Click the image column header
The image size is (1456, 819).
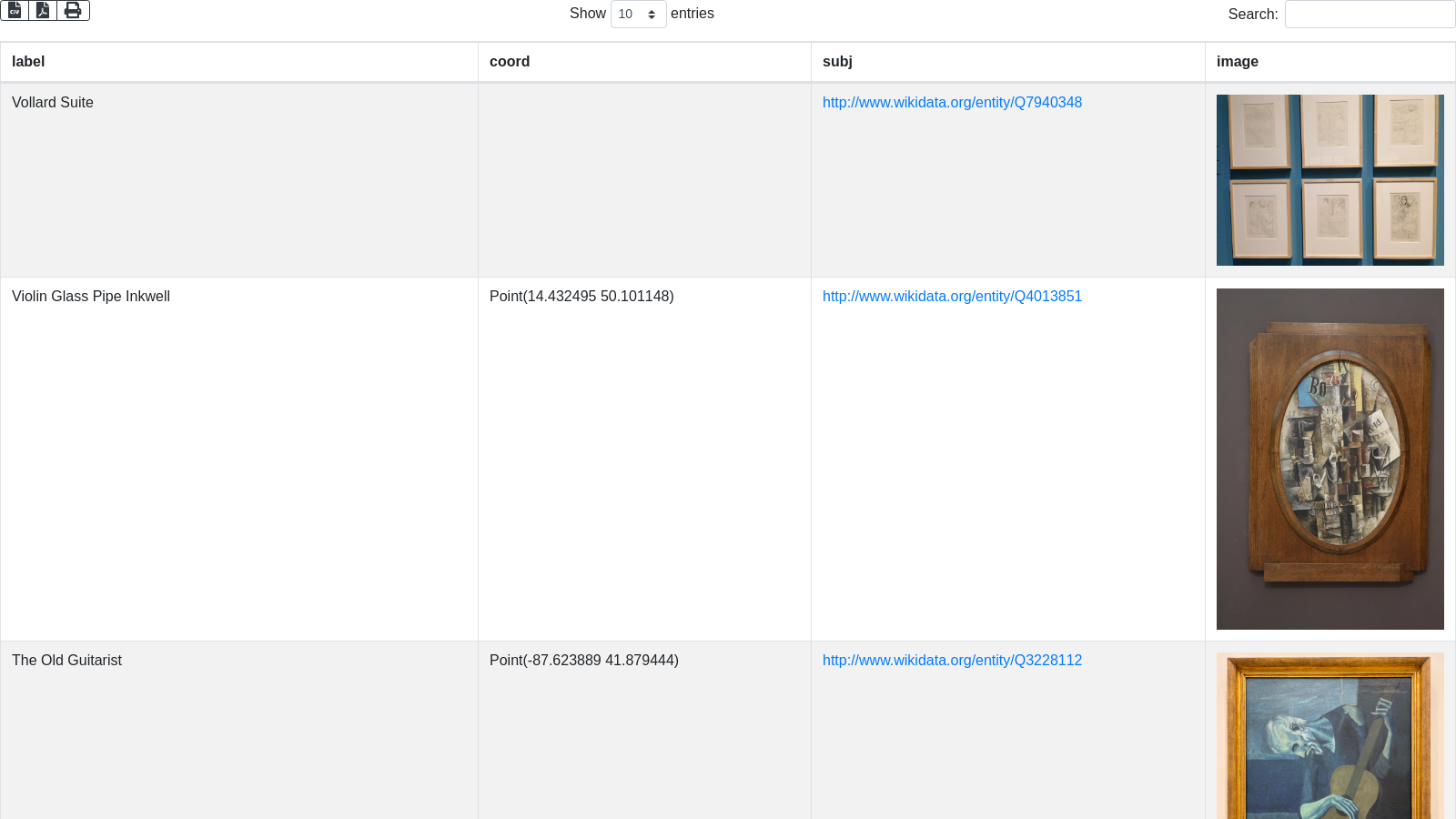[1238, 62]
